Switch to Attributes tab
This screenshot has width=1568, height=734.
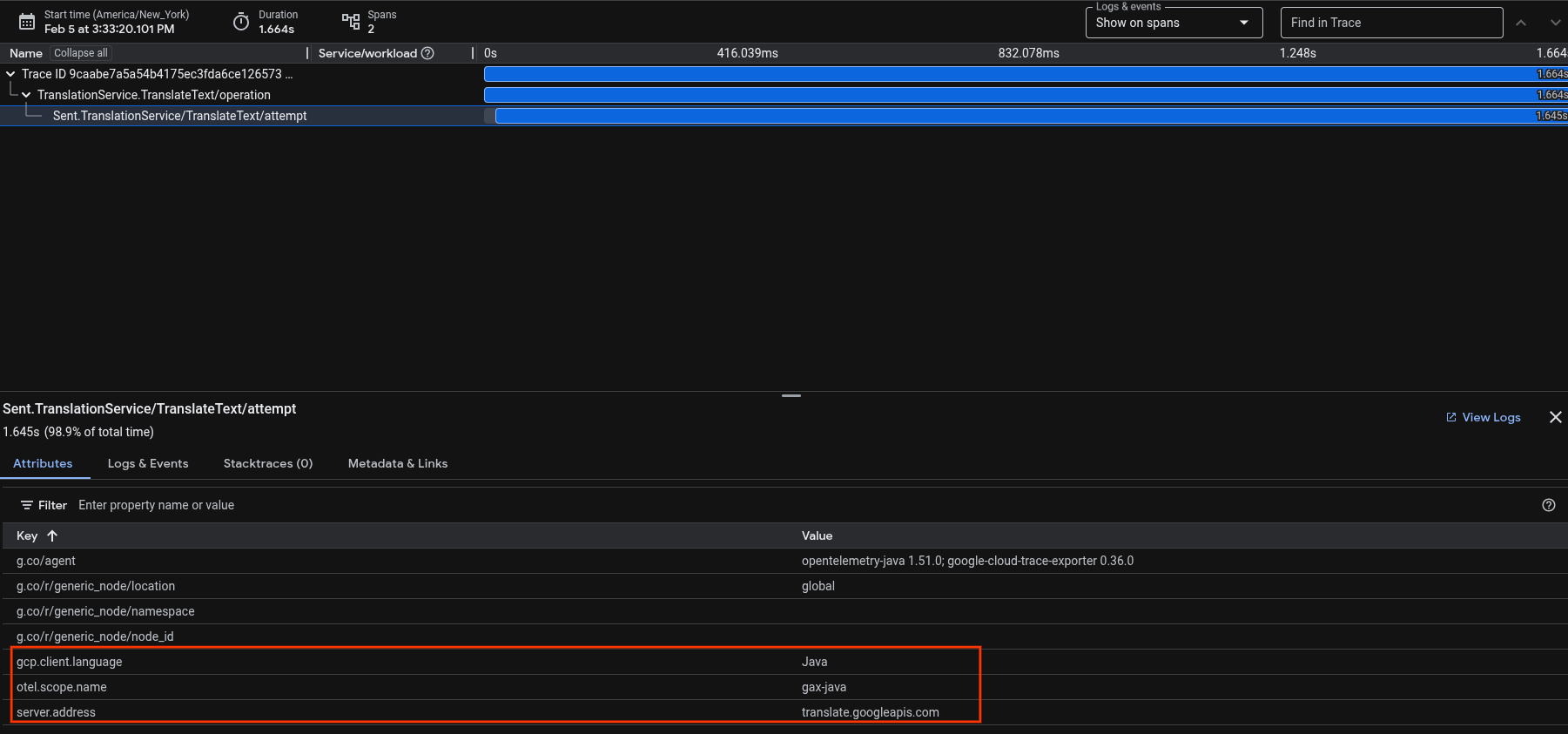point(43,463)
